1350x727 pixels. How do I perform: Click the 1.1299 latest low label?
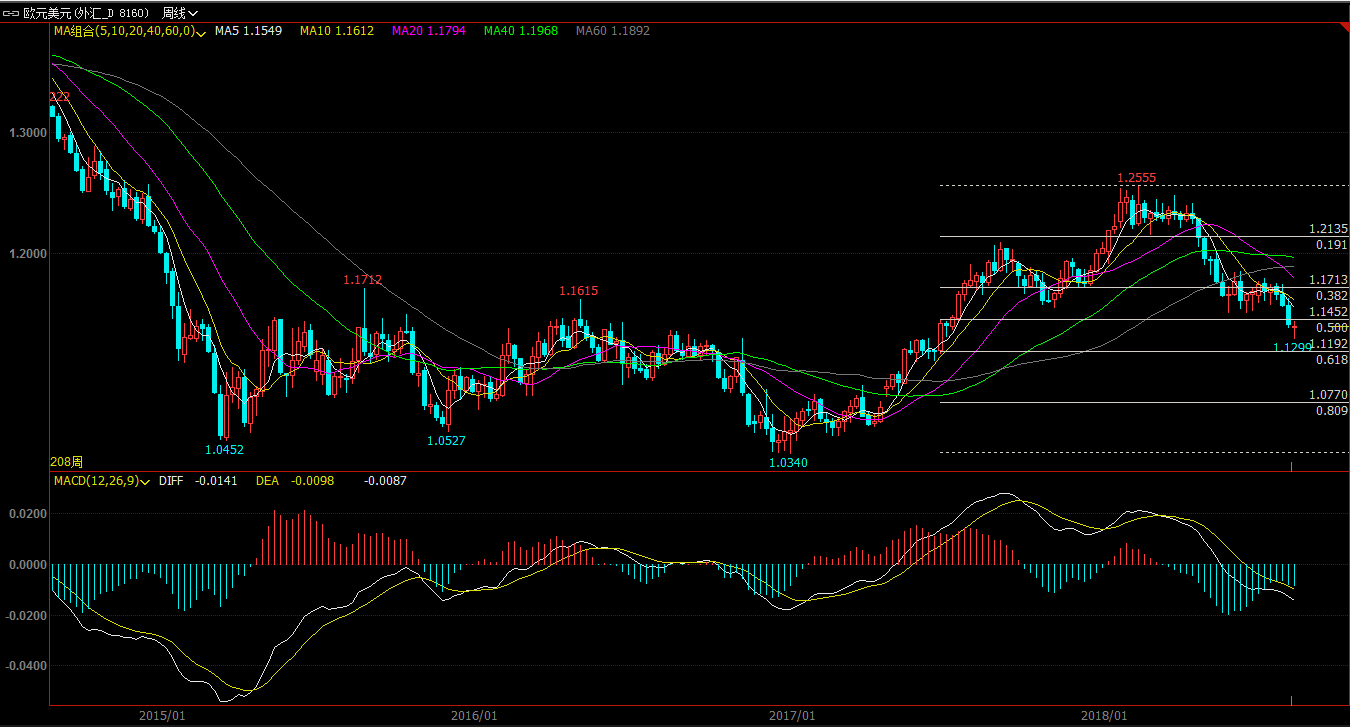(x=1292, y=347)
